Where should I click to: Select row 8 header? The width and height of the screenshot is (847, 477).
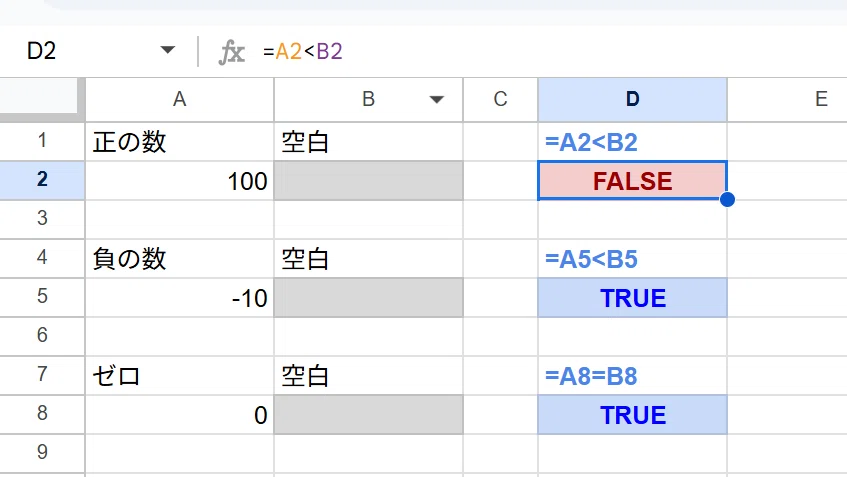coord(42,414)
